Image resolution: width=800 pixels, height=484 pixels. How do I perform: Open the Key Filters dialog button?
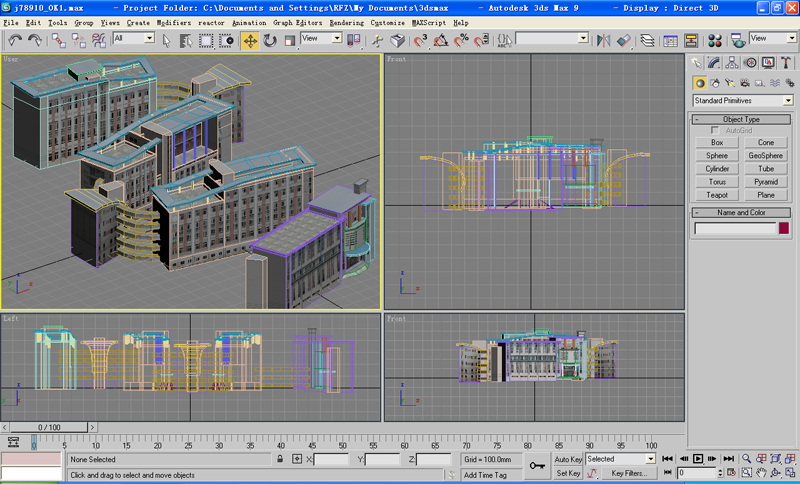(x=630, y=473)
